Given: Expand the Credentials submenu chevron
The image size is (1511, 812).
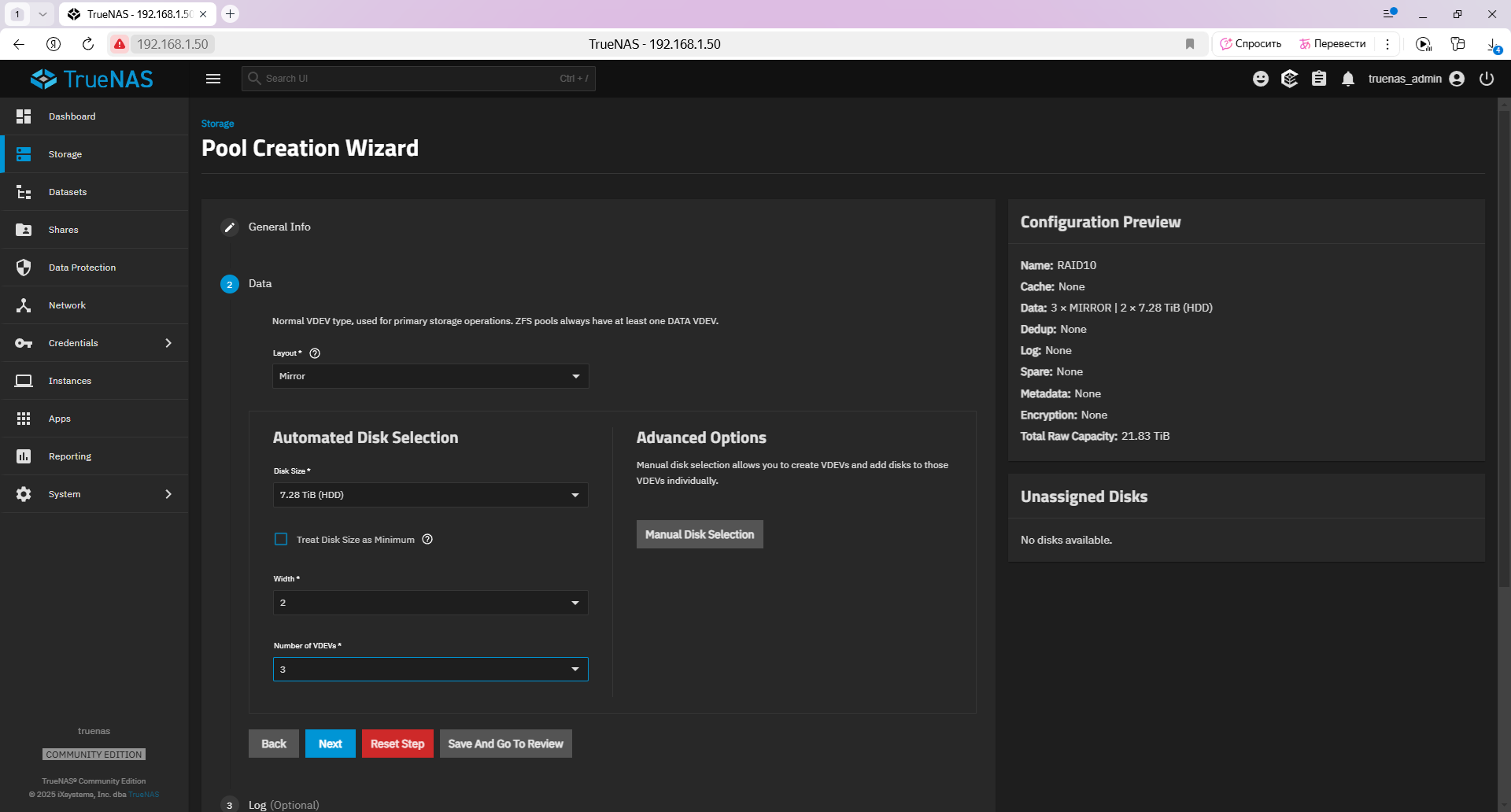Looking at the screenshot, I should [x=168, y=343].
